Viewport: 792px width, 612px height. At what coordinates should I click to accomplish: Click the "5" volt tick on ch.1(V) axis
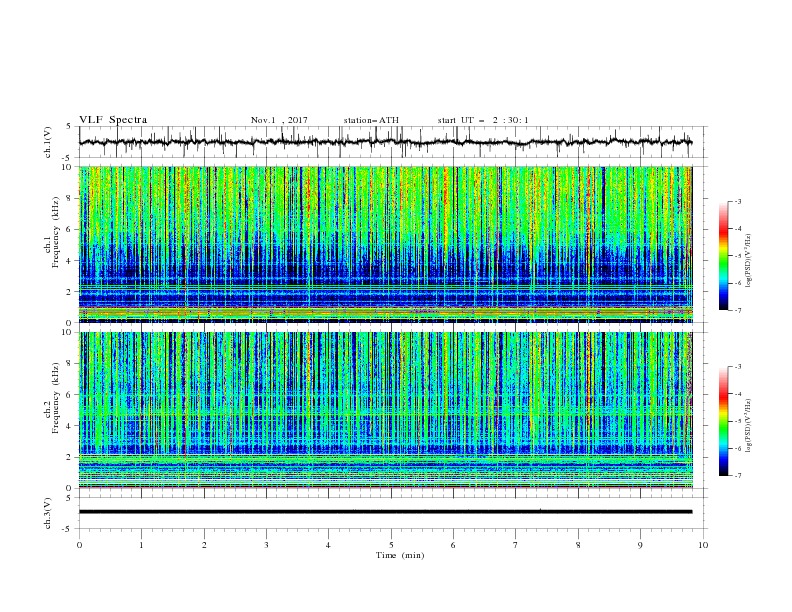pyautogui.click(x=69, y=127)
